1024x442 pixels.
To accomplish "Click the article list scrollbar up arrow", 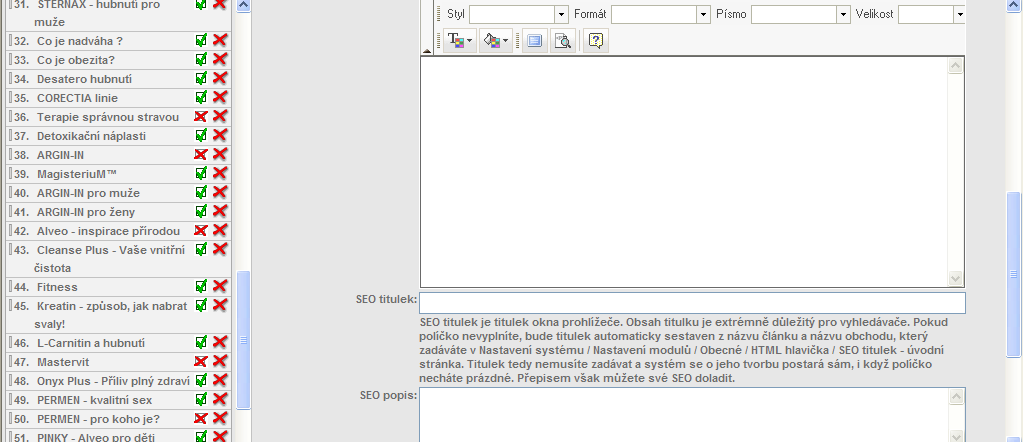I will point(243,5).
